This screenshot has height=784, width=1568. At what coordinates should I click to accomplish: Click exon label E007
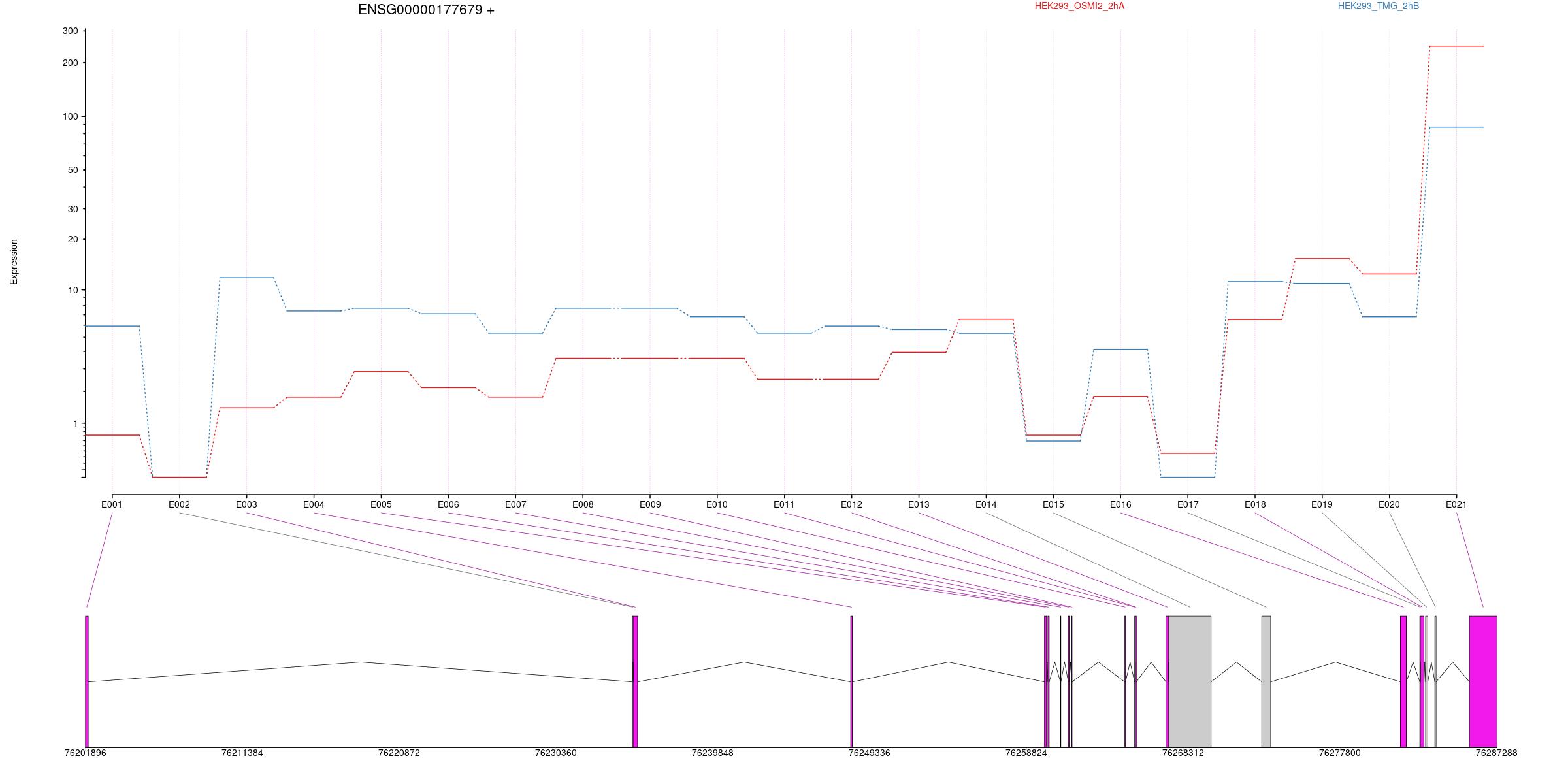pyautogui.click(x=515, y=504)
